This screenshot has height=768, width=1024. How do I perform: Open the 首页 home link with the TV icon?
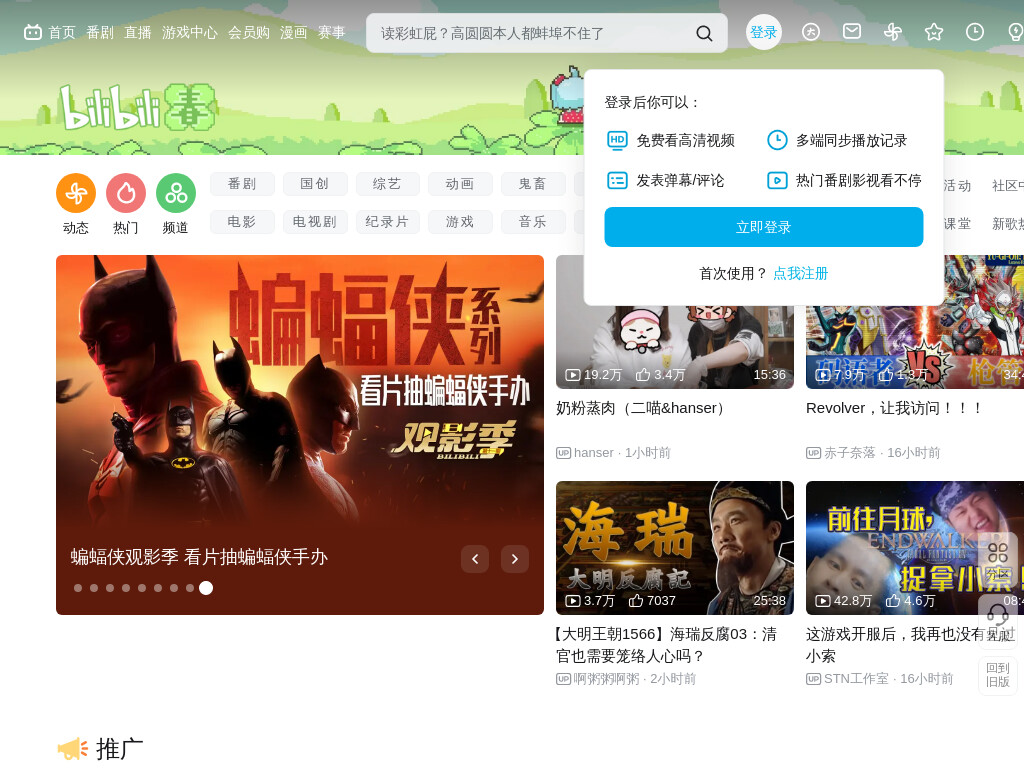click(50, 32)
